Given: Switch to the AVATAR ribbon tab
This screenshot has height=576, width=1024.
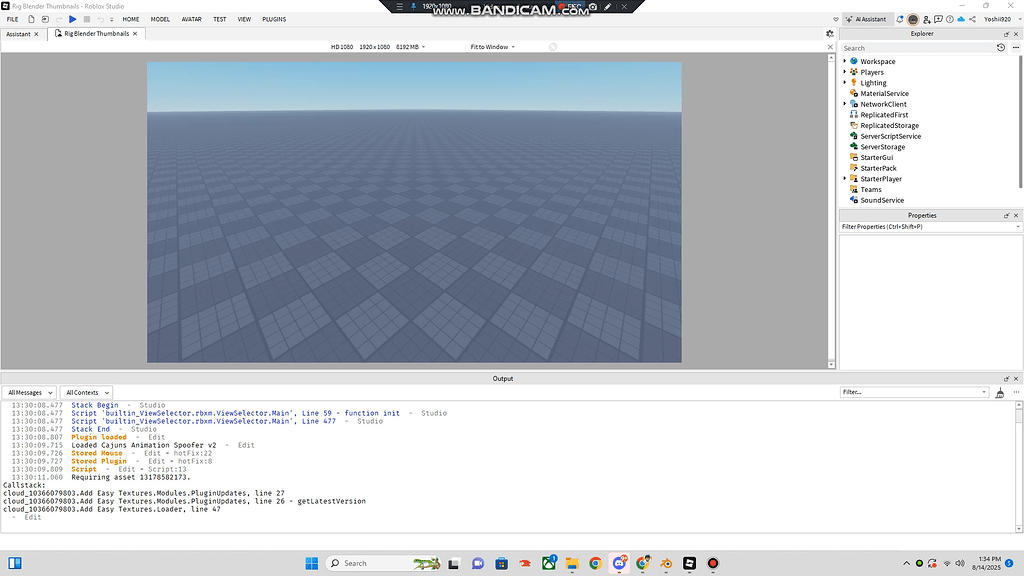Looking at the screenshot, I should tap(191, 19).
